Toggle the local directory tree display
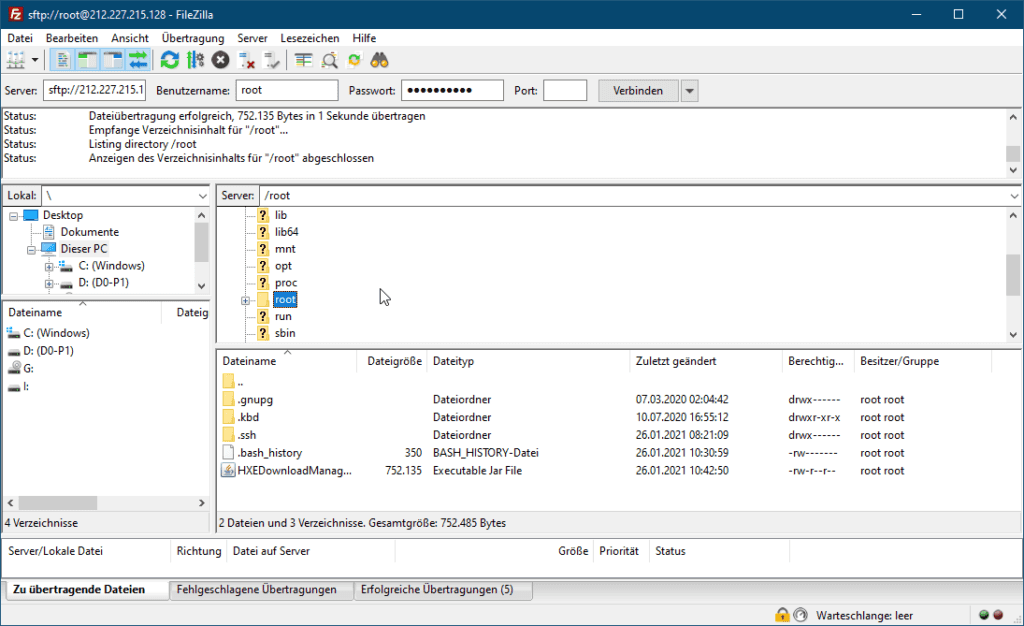Screen dimensions: 1024x626 coord(88,61)
